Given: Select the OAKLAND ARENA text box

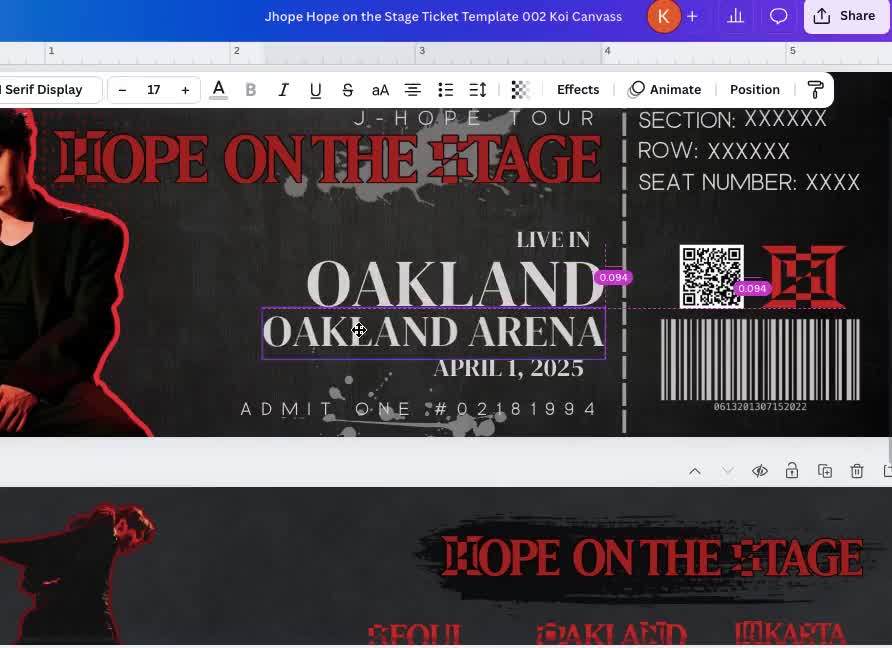Looking at the screenshot, I should 433,333.
